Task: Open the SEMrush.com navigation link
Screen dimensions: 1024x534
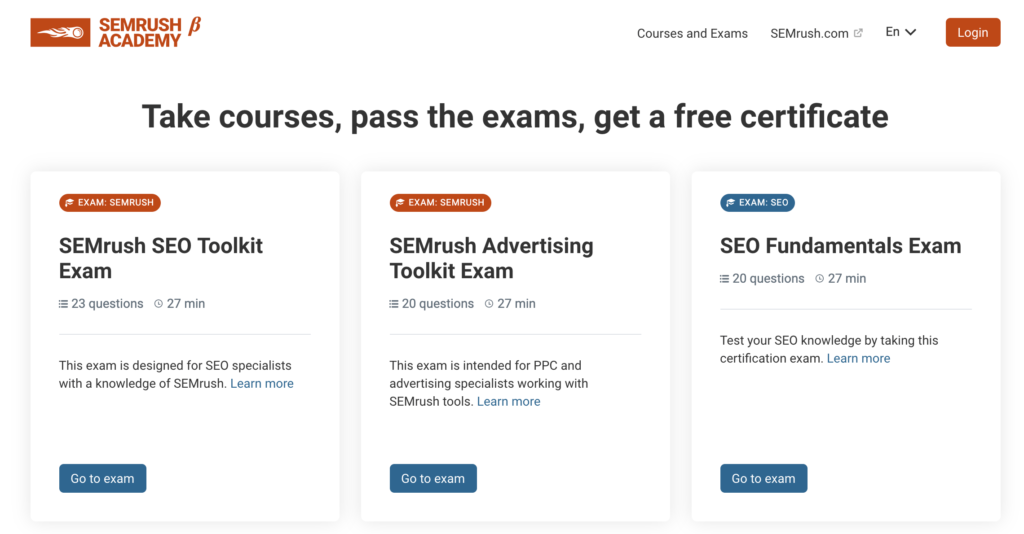Action: pyautogui.click(x=809, y=33)
